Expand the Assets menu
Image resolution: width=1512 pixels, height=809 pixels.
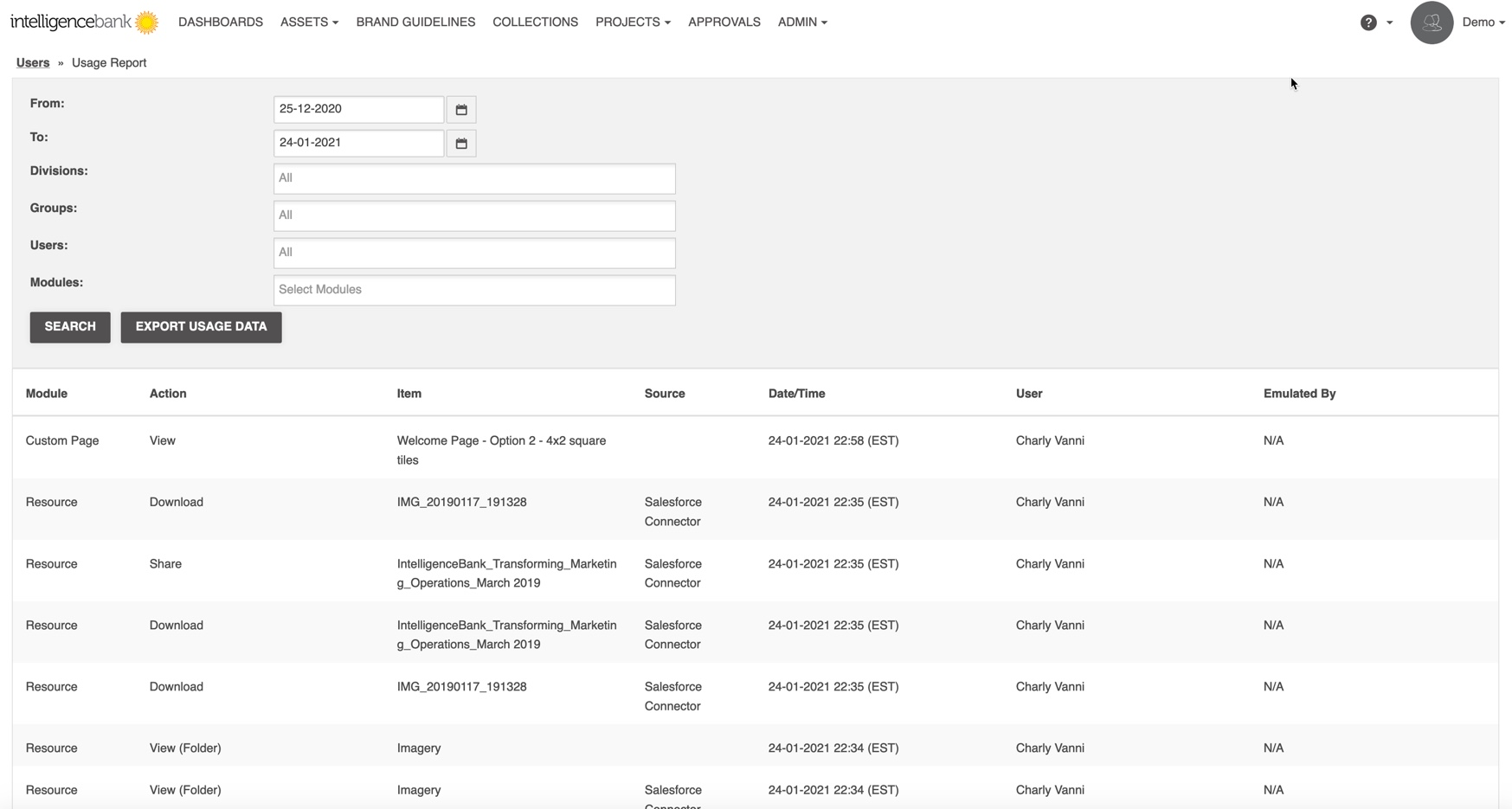tap(309, 22)
